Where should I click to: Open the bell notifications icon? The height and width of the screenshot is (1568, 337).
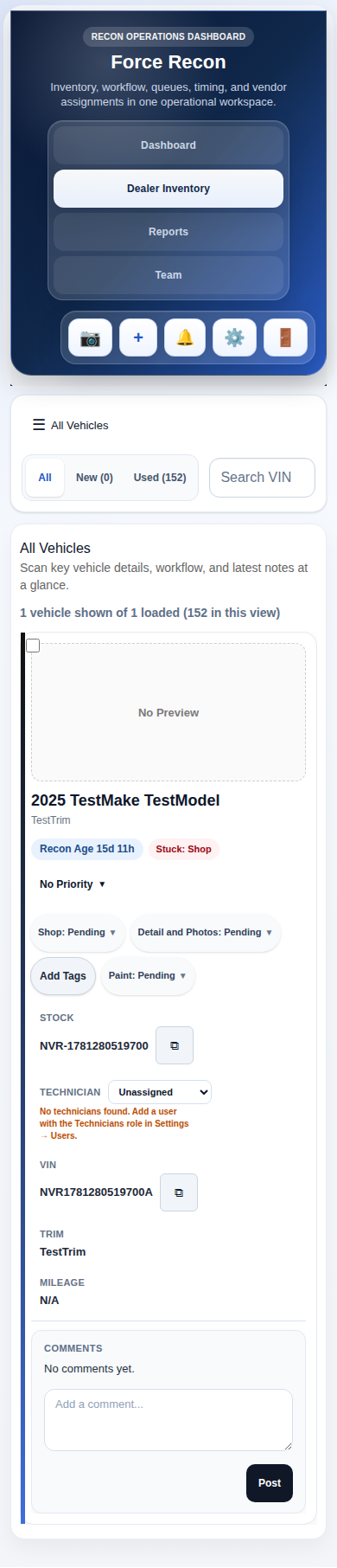[x=185, y=337]
